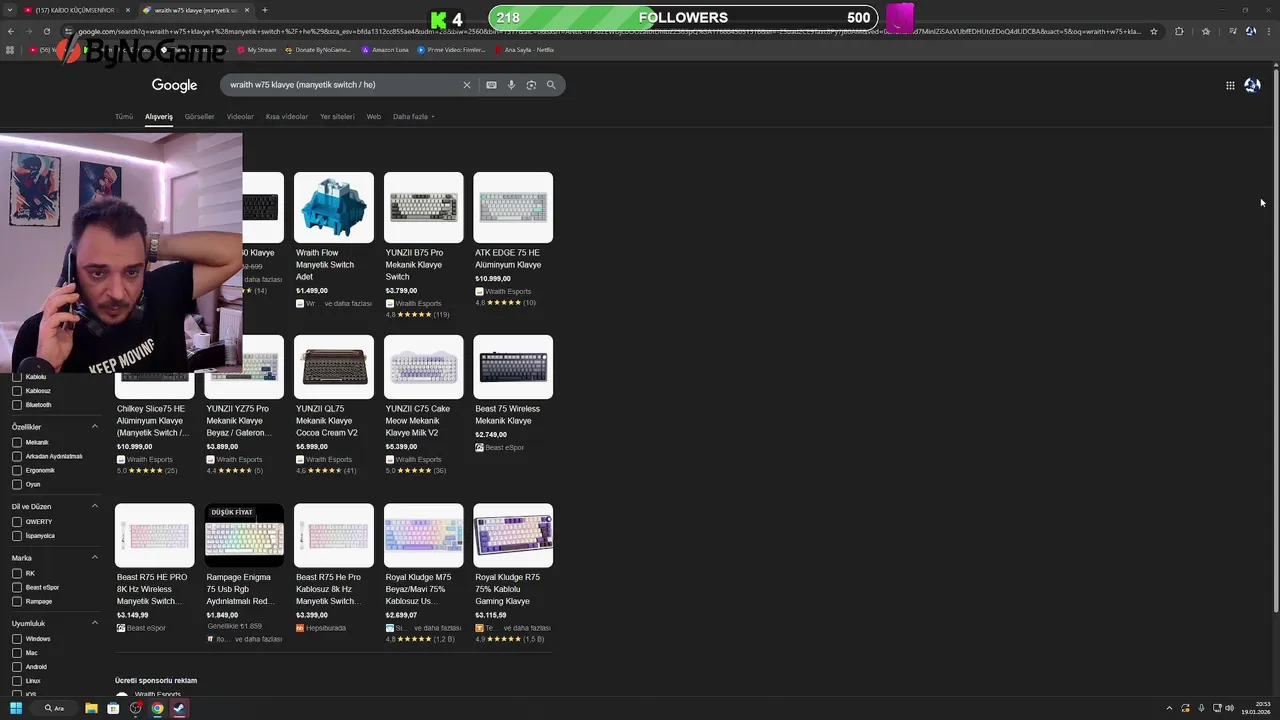Open Windows Start menu
Viewport: 1280px width, 720px height.
[x=16, y=708]
